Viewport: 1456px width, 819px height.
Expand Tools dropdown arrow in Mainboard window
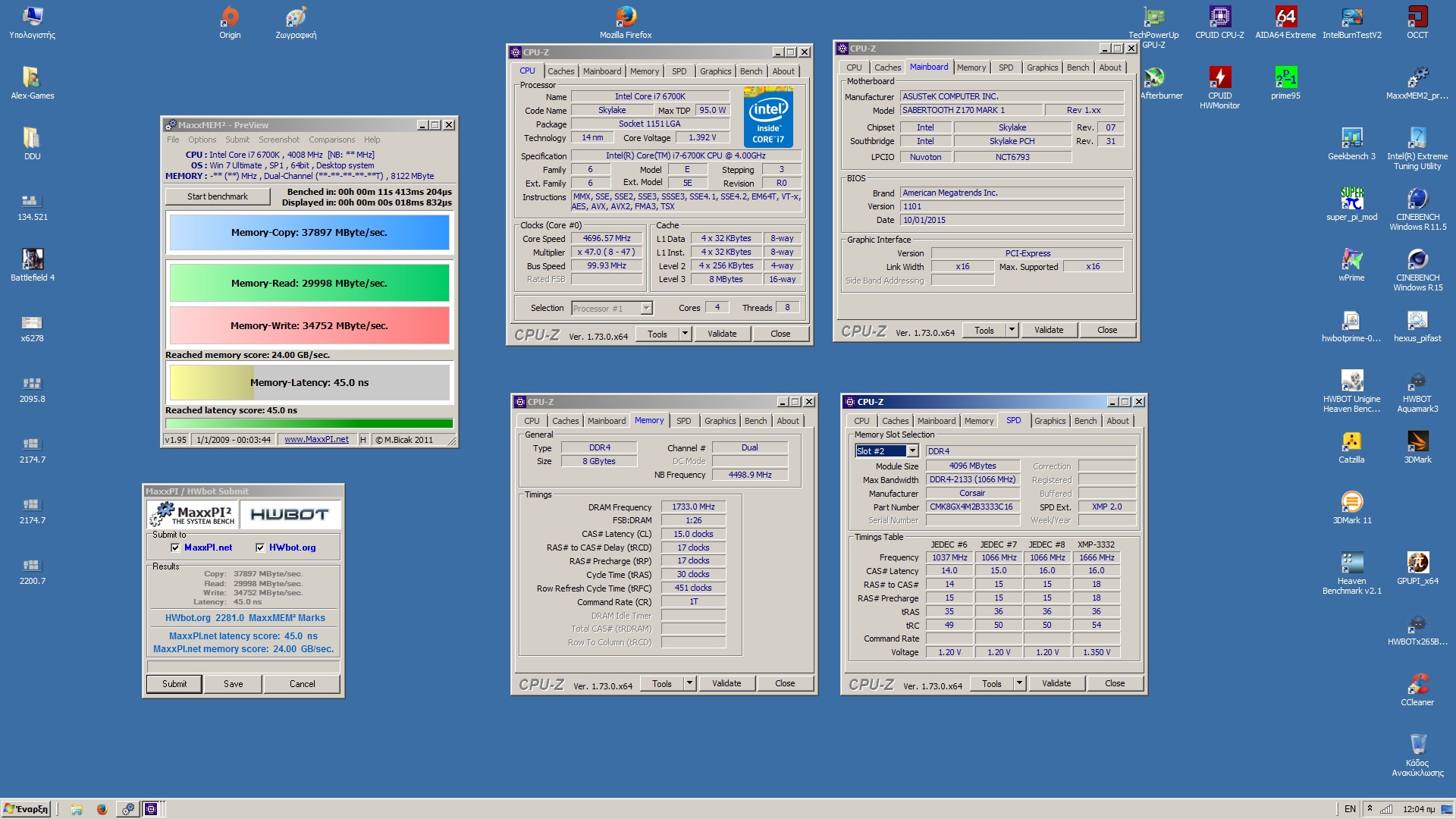point(1012,330)
